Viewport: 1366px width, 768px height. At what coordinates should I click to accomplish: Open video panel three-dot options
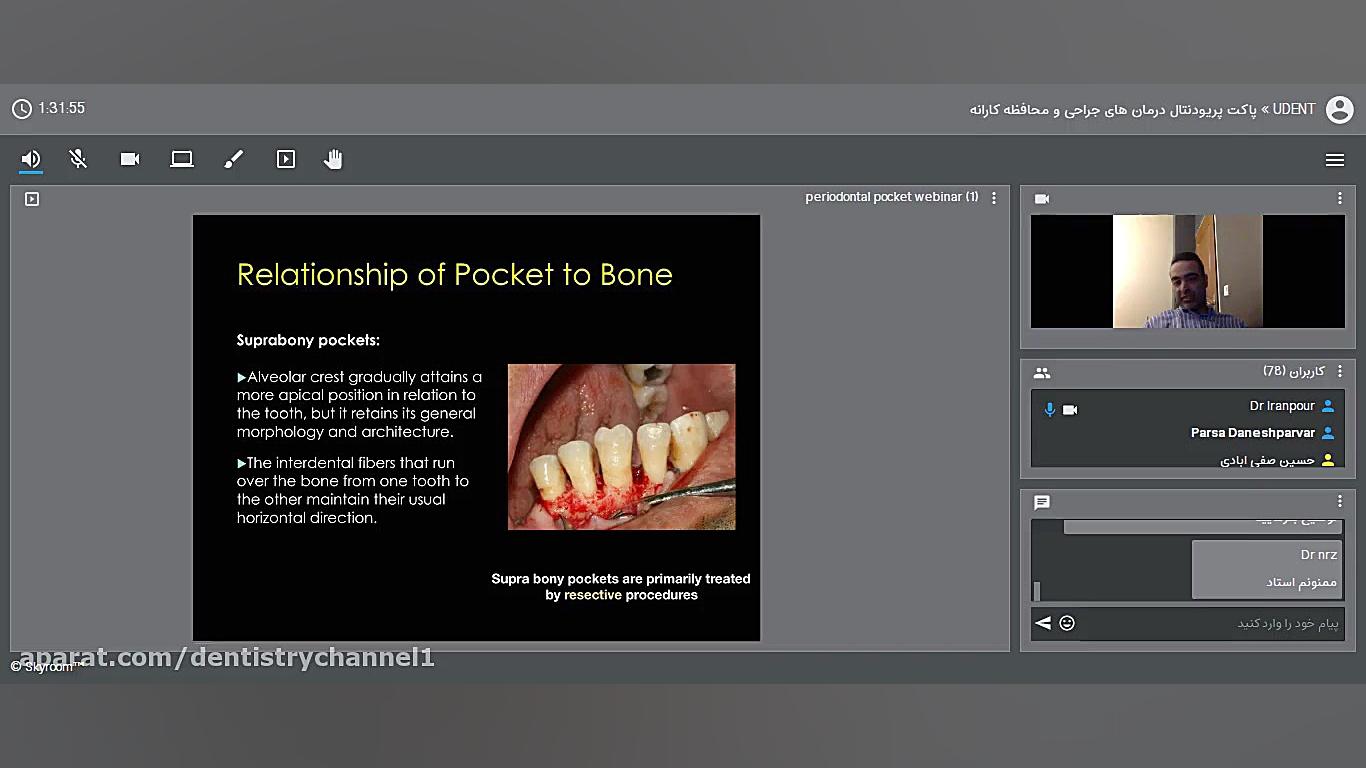(x=1339, y=198)
